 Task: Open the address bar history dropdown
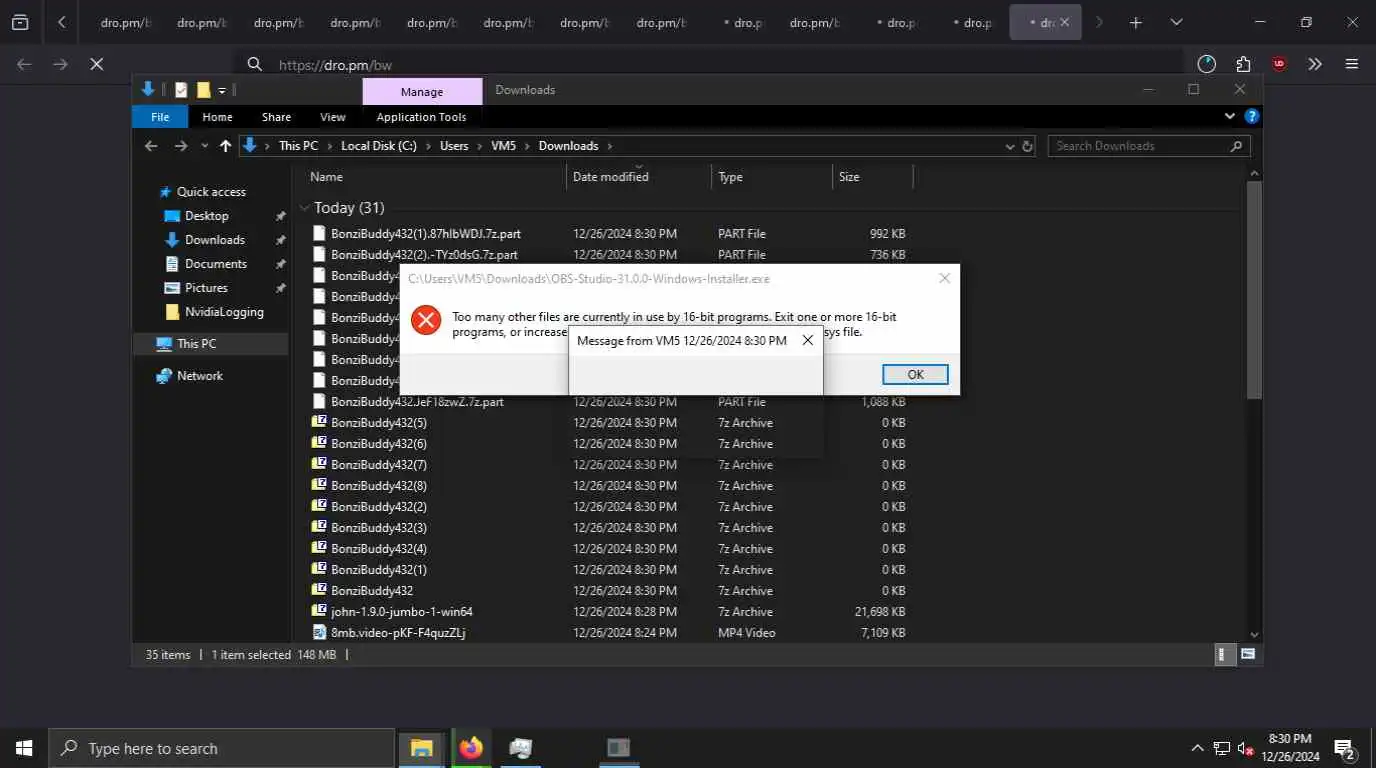(x=1009, y=146)
